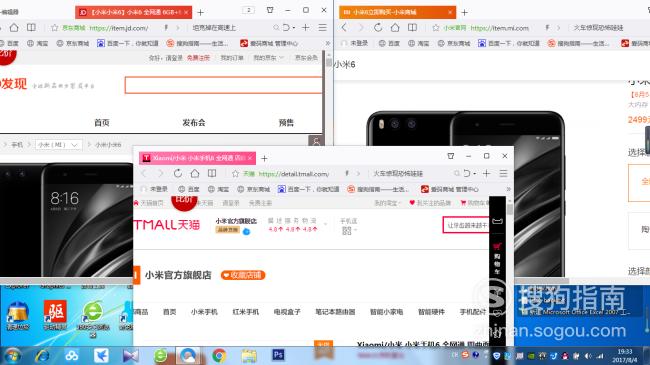
Task: Click TMALL天猫 logo
Action: tap(167, 225)
